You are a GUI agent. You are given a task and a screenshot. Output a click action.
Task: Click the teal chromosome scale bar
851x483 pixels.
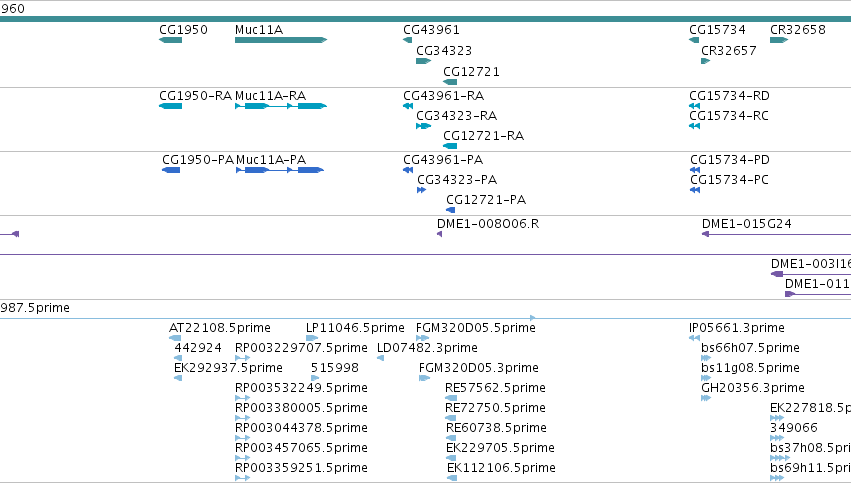pyautogui.click(x=426, y=20)
